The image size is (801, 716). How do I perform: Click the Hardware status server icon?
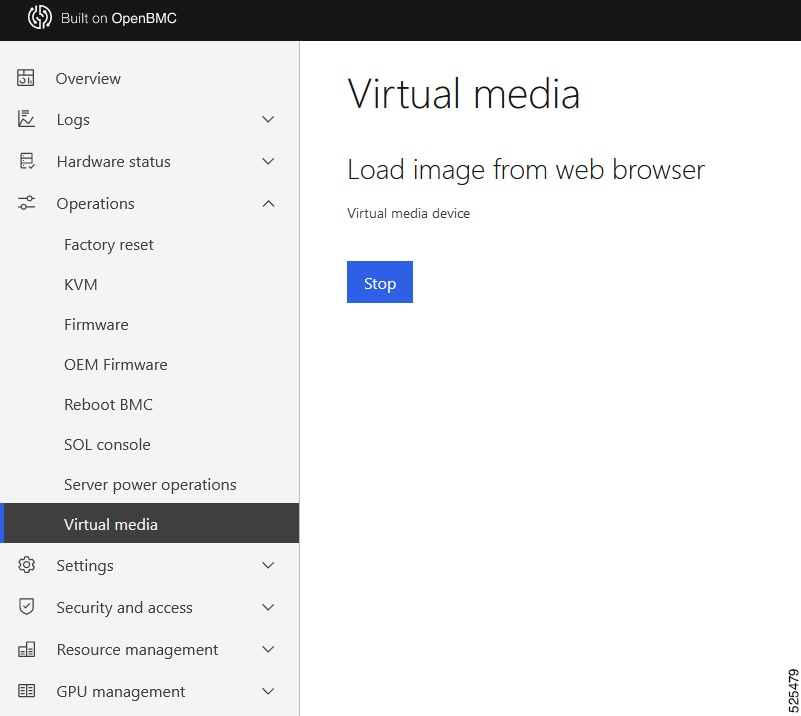pos(26,161)
